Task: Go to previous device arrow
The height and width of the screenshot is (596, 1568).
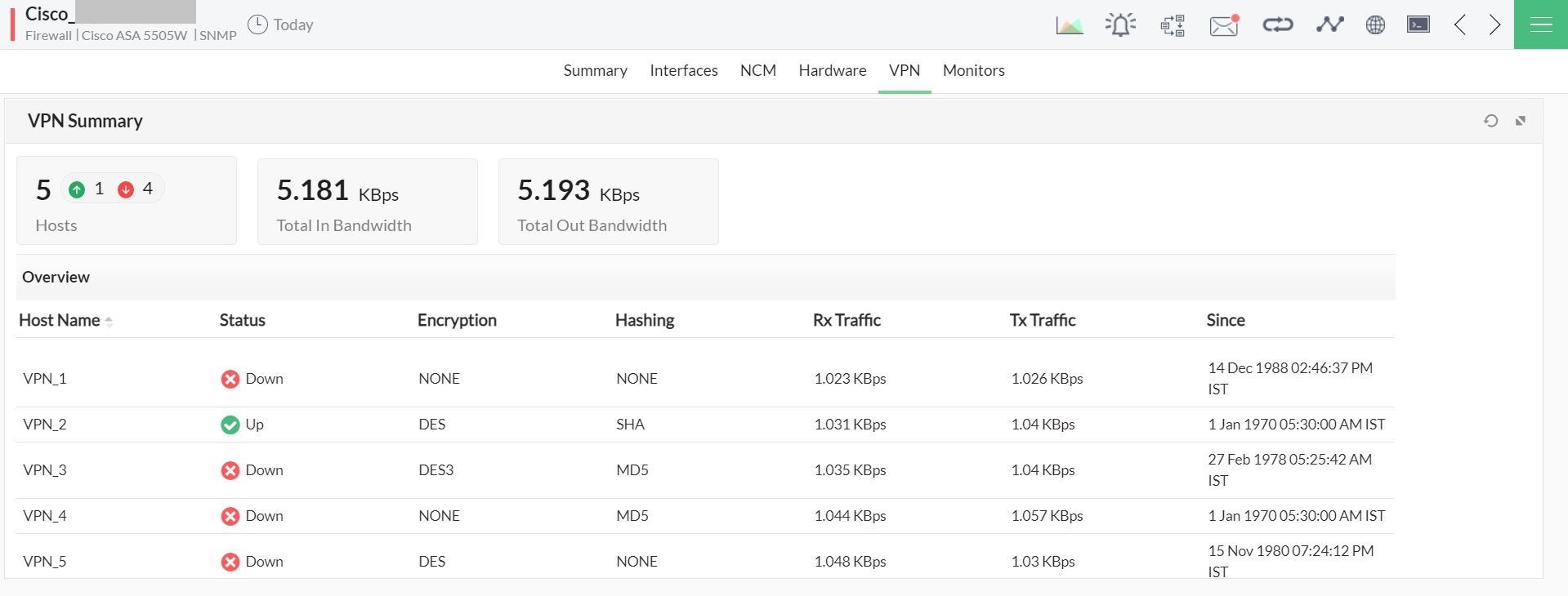Action: point(1460,25)
